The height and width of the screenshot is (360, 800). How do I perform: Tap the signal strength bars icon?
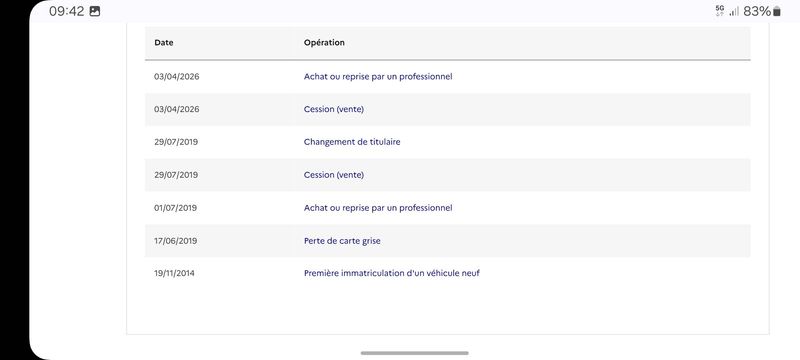click(734, 11)
